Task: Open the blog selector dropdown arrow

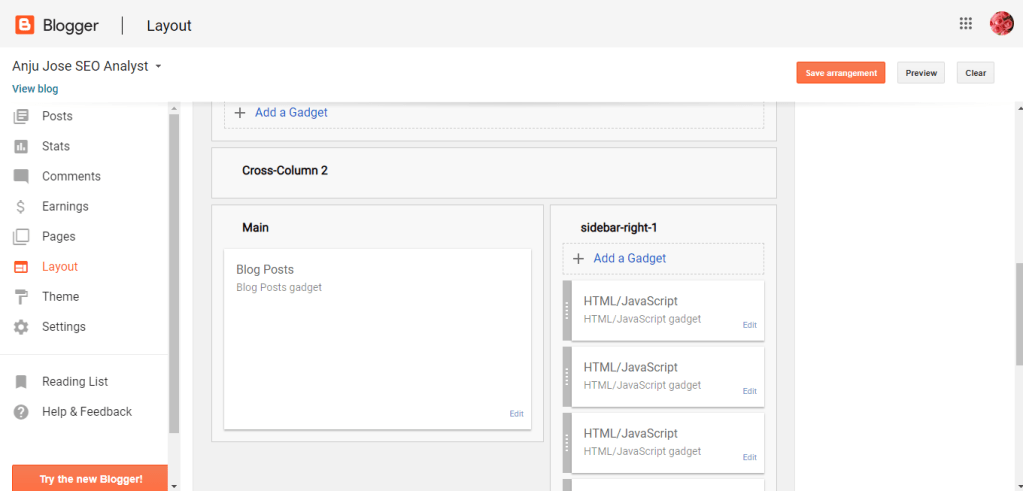Action: tap(158, 67)
